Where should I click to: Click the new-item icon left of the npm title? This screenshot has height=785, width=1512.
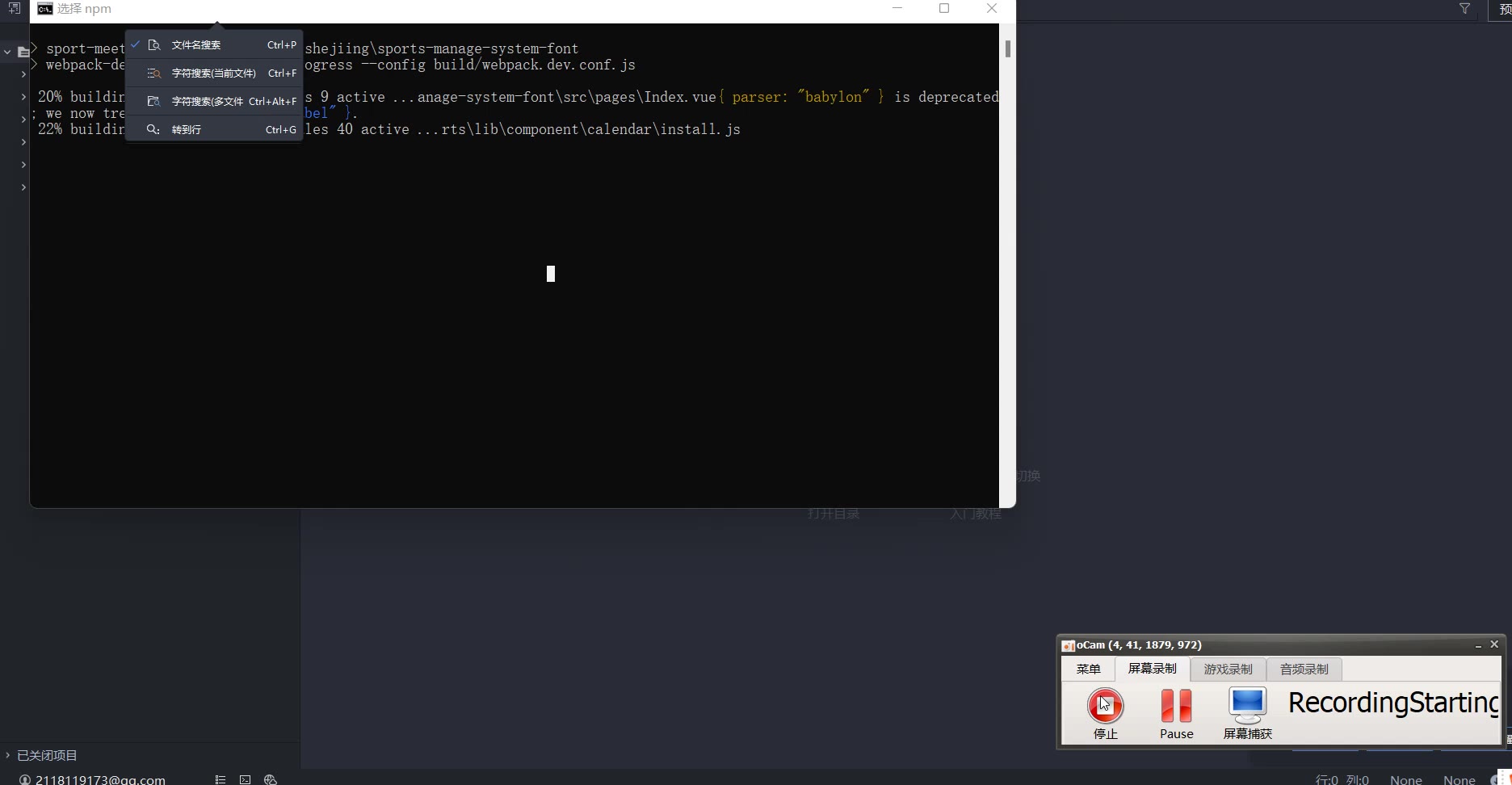[14, 8]
